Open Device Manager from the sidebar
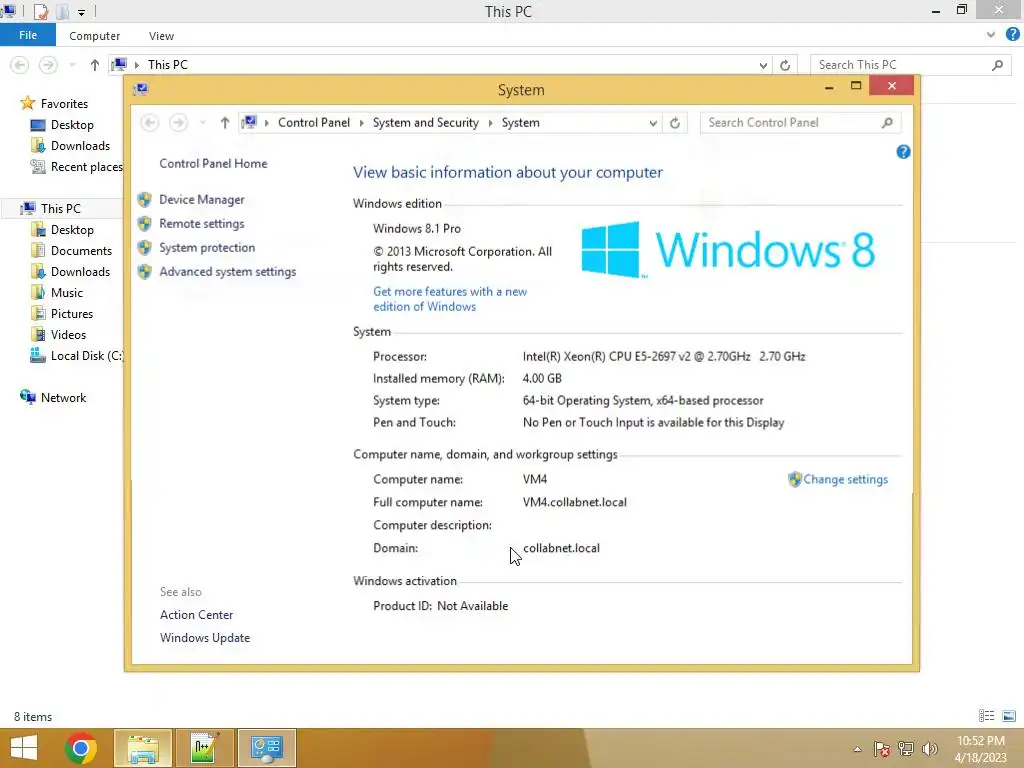The width and height of the screenshot is (1024, 768). 202,200
